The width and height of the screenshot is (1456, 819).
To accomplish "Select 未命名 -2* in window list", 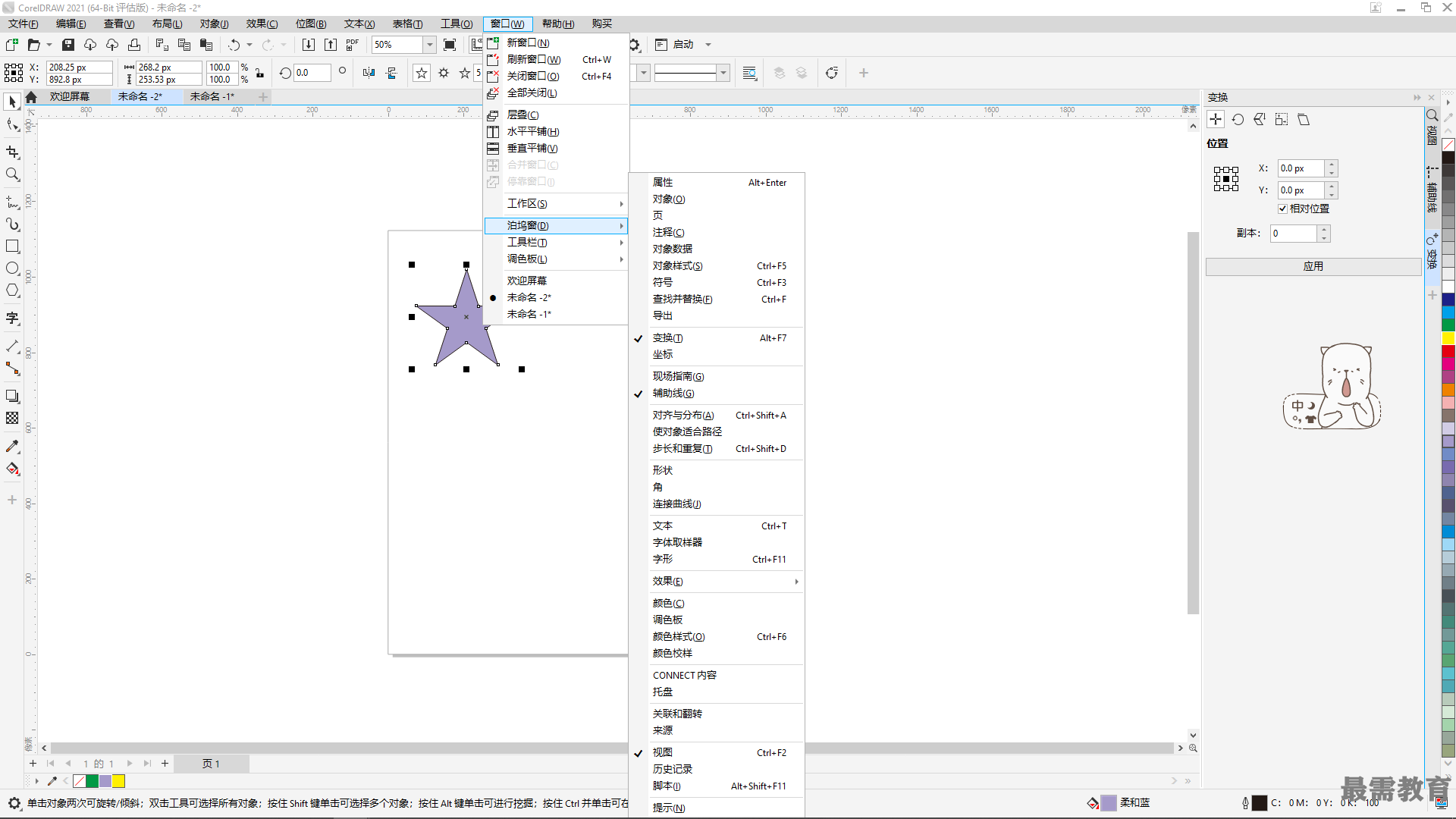I will (x=557, y=298).
